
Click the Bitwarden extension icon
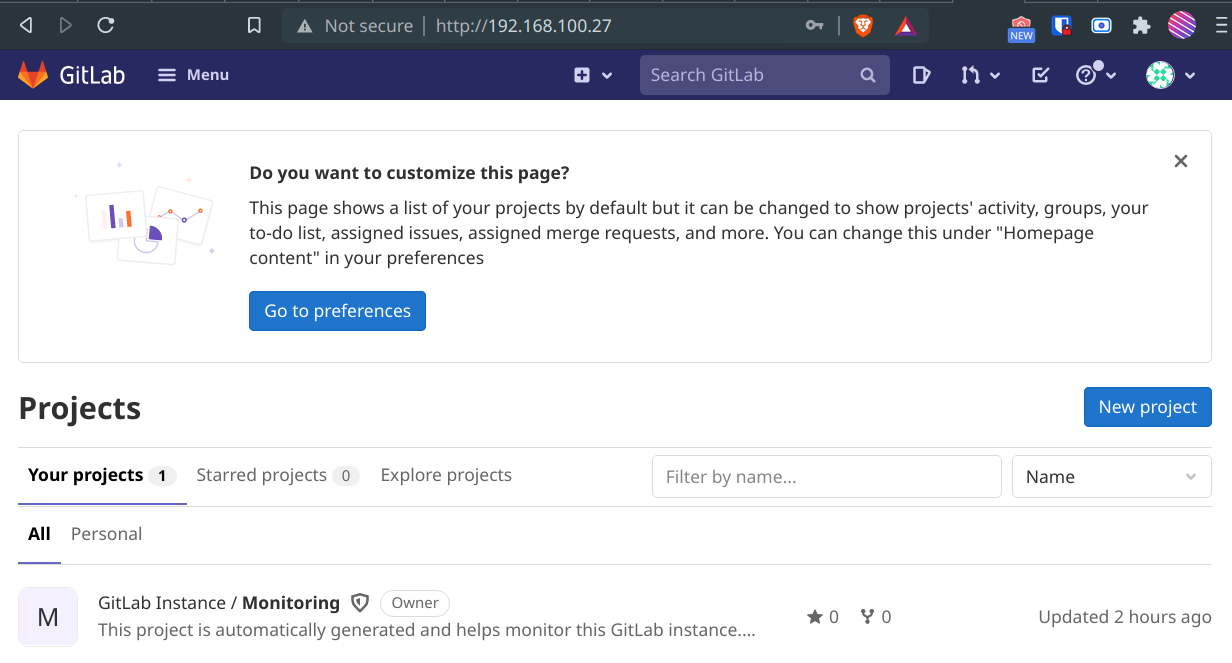point(1062,26)
